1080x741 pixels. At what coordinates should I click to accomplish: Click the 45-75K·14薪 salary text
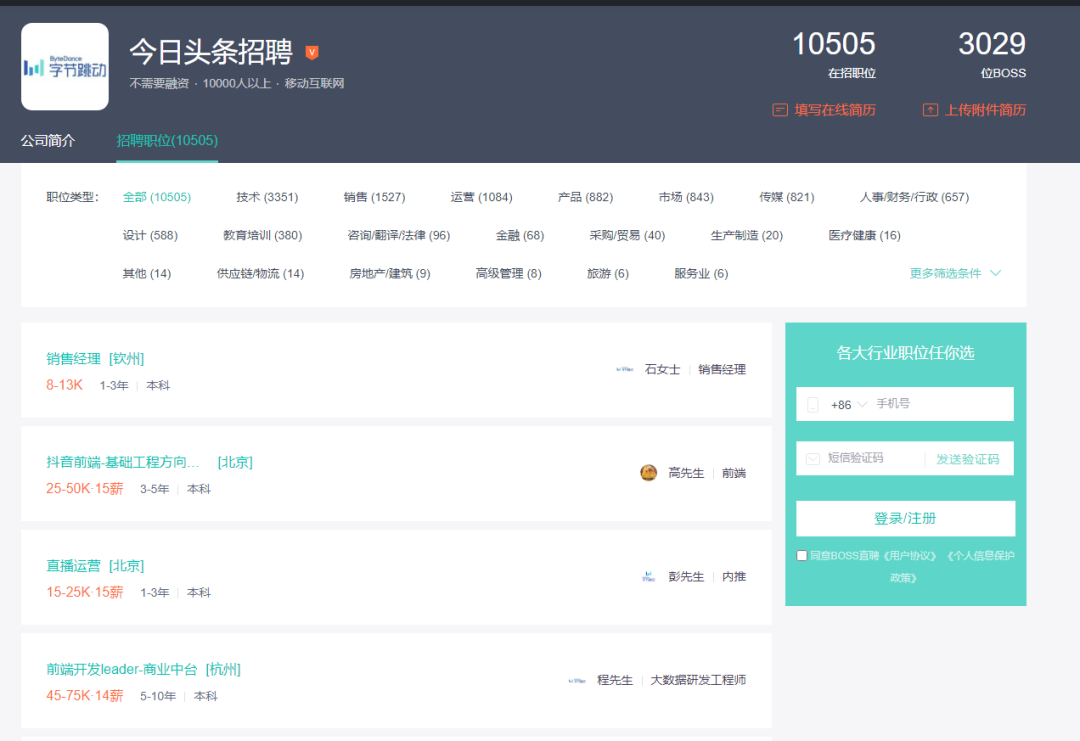pyautogui.click(x=85, y=696)
